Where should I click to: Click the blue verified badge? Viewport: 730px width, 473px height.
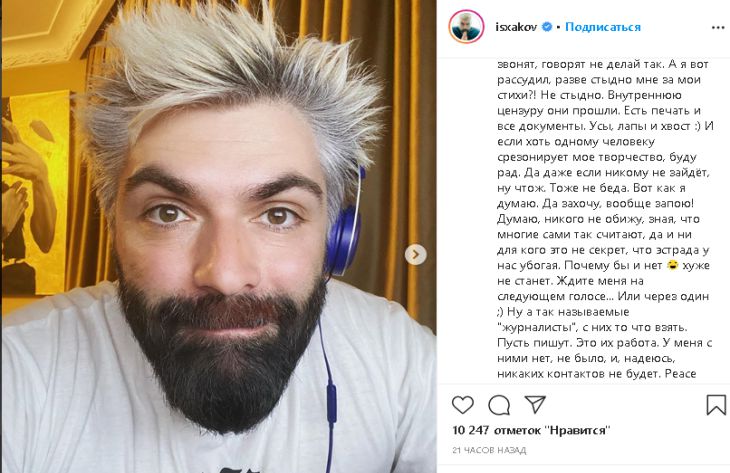(x=548, y=27)
